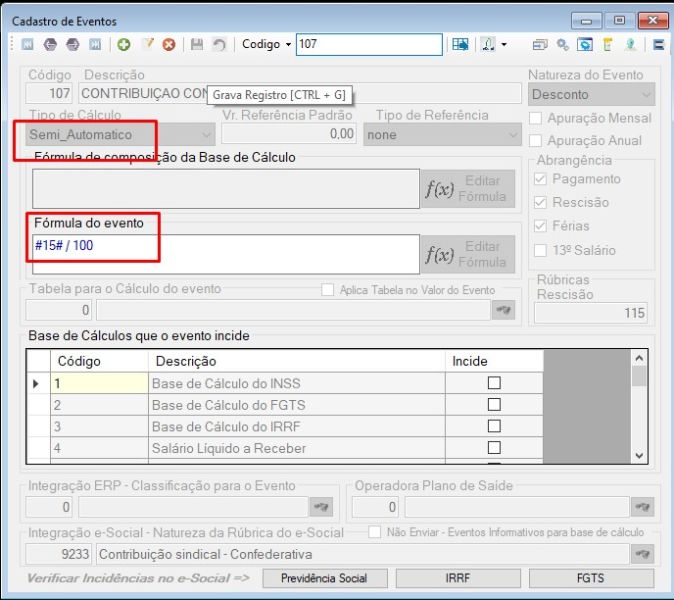This screenshot has height=600, width=674.
Task: Click the blue refresh window toolbar icon
Action: point(585,44)
